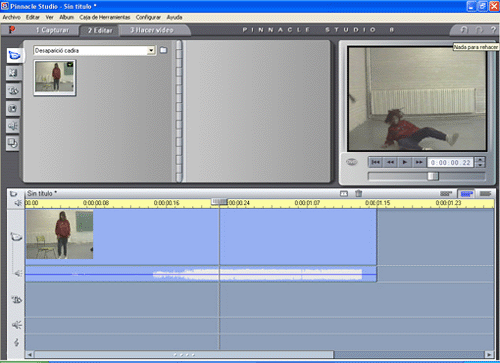Open the sound effects album tab
Image resolution: width=500 pixels, height=363 pixels.
[x=13, y=126]
